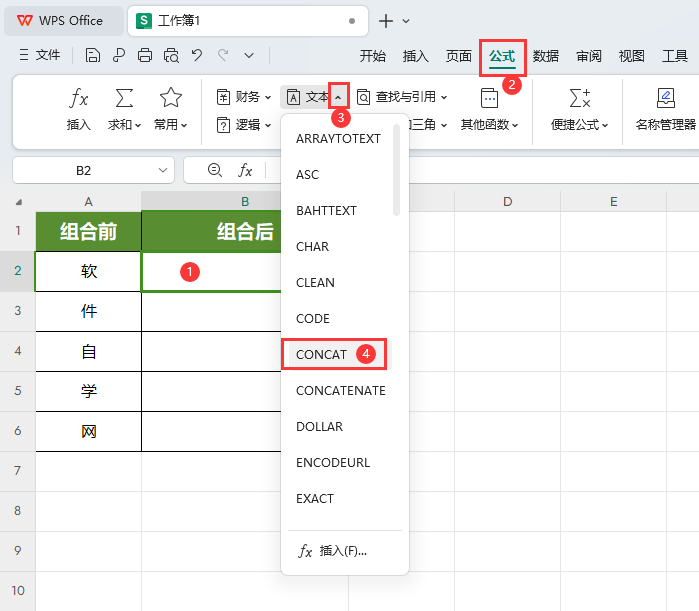Switch to the View (视图) tab
This screenshot has height=611, width=699.
click(x=632, y=56)
